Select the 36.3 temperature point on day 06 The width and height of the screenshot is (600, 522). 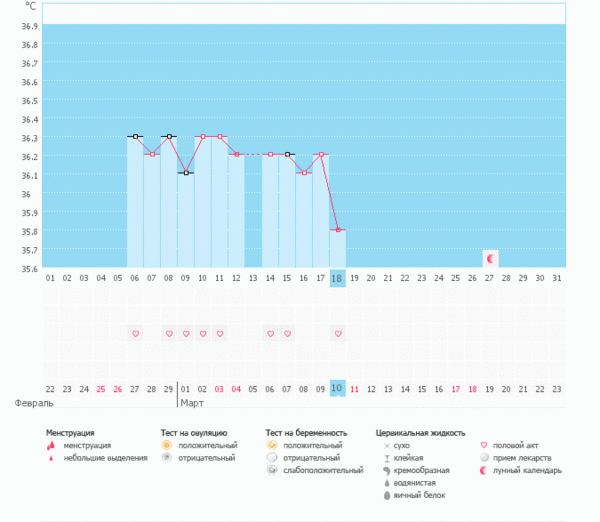(x=135, y=136)
